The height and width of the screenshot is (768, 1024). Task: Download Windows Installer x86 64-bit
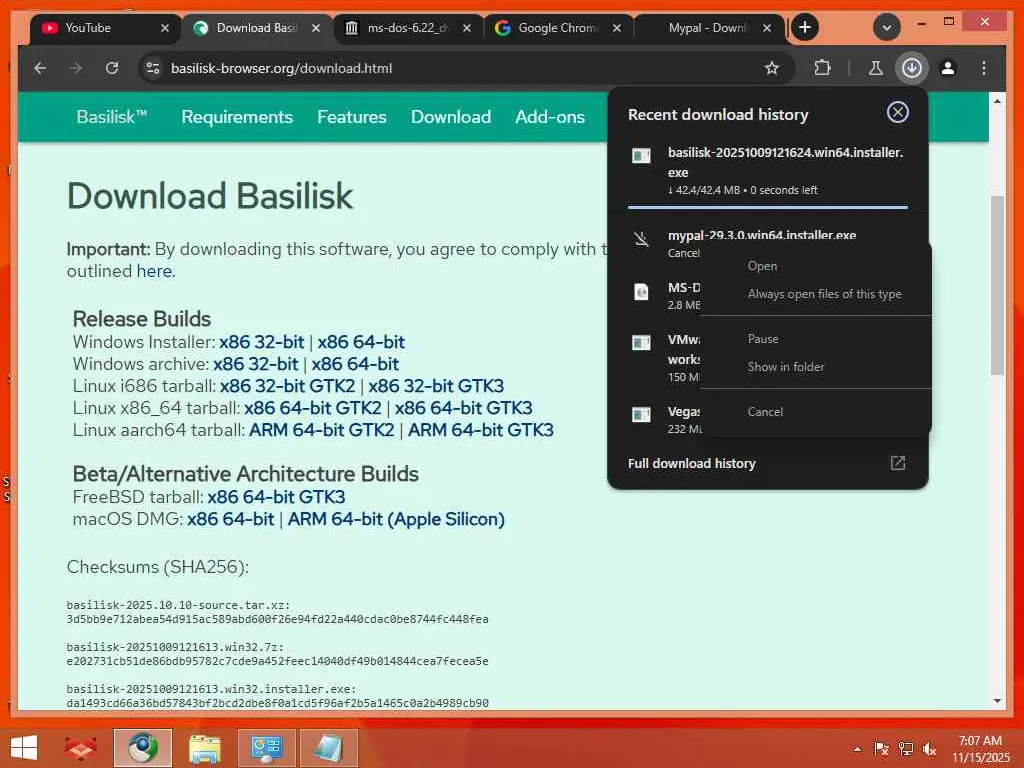tap(361, 342)
